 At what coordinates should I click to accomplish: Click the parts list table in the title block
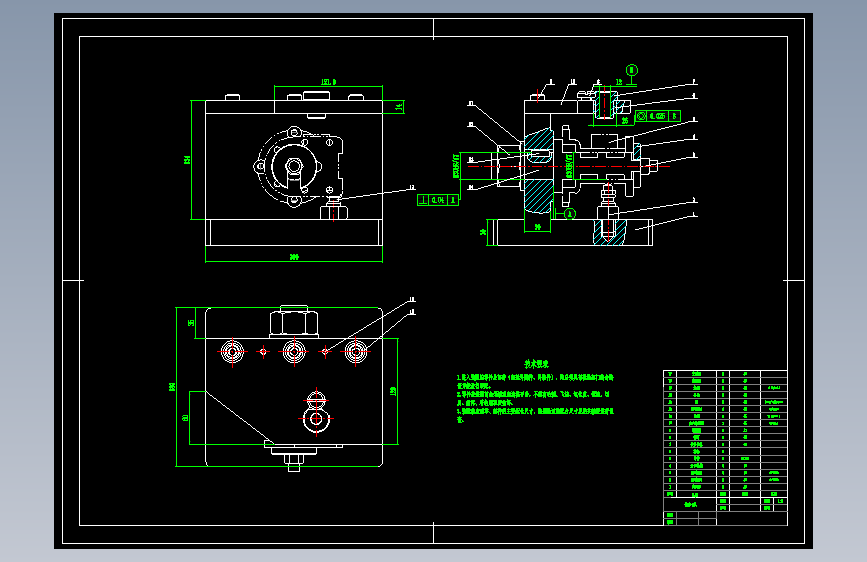725,434
